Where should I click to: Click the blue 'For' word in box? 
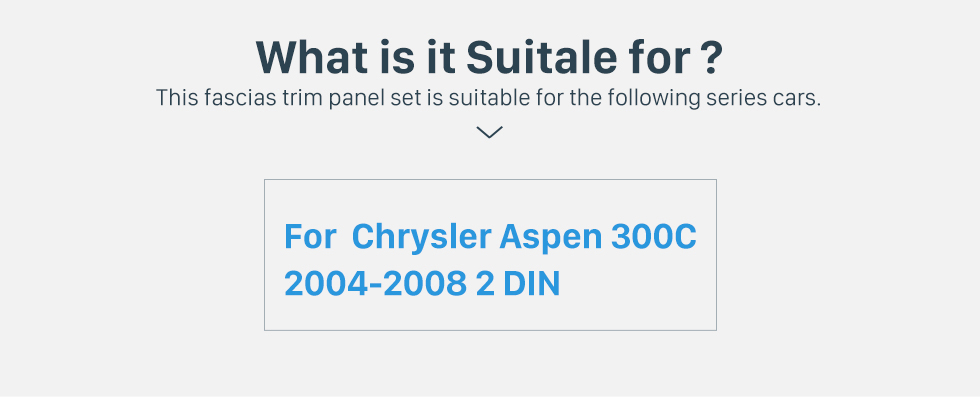point(310,236)
